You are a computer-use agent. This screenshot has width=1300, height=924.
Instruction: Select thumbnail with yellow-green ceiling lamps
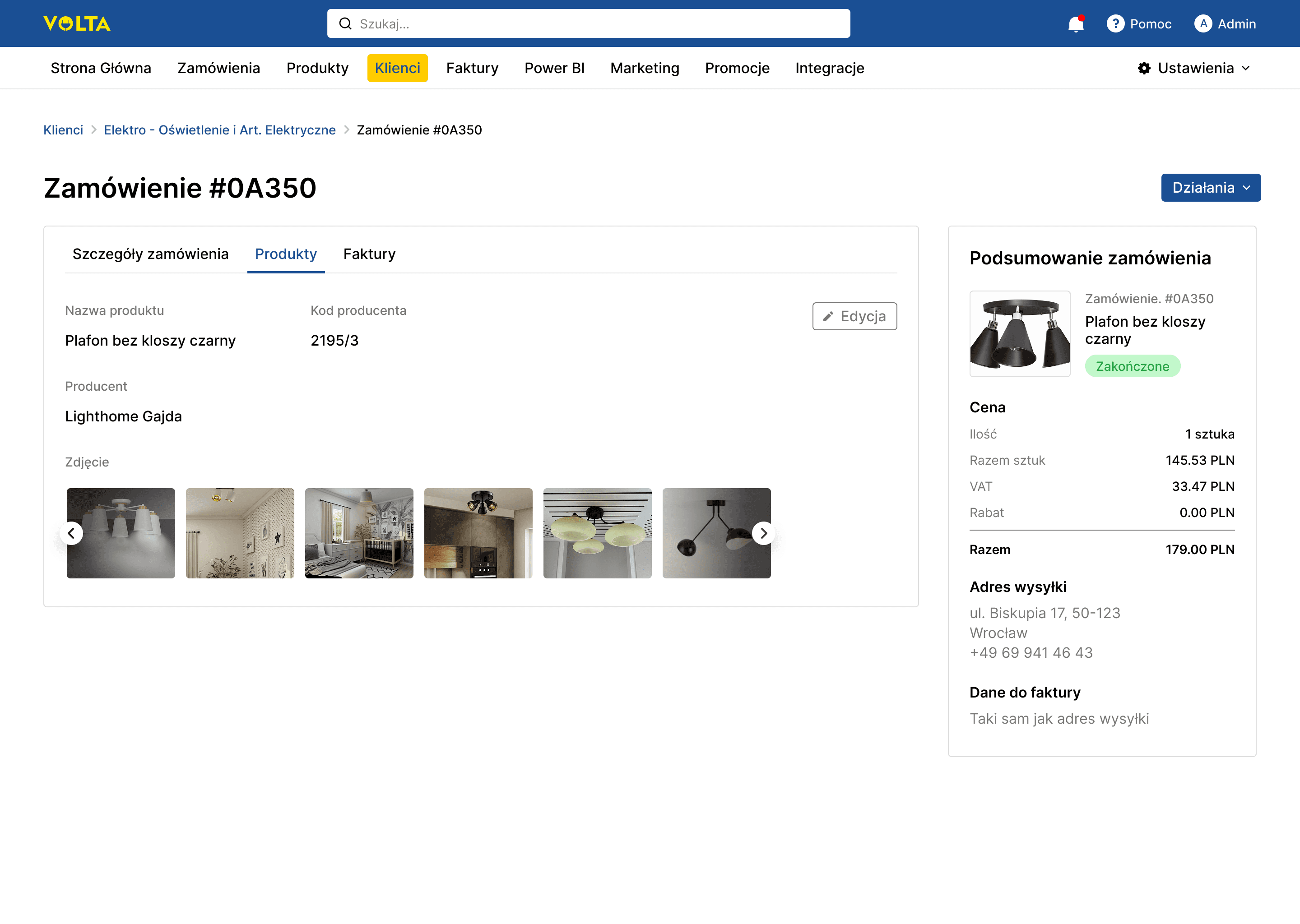(x=597, y=533)
